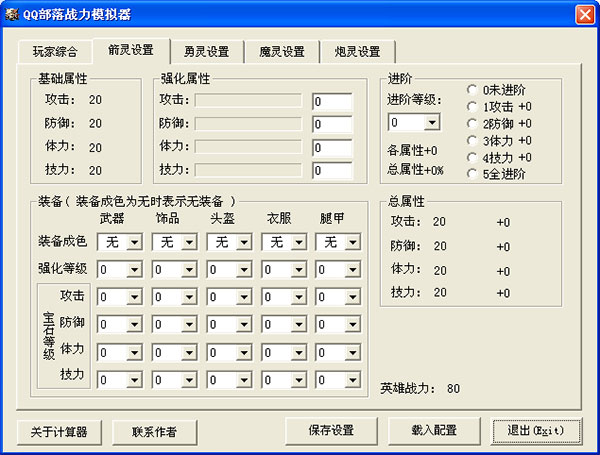Open the 武器 技力 gem level dropdown

pos(120,380)
